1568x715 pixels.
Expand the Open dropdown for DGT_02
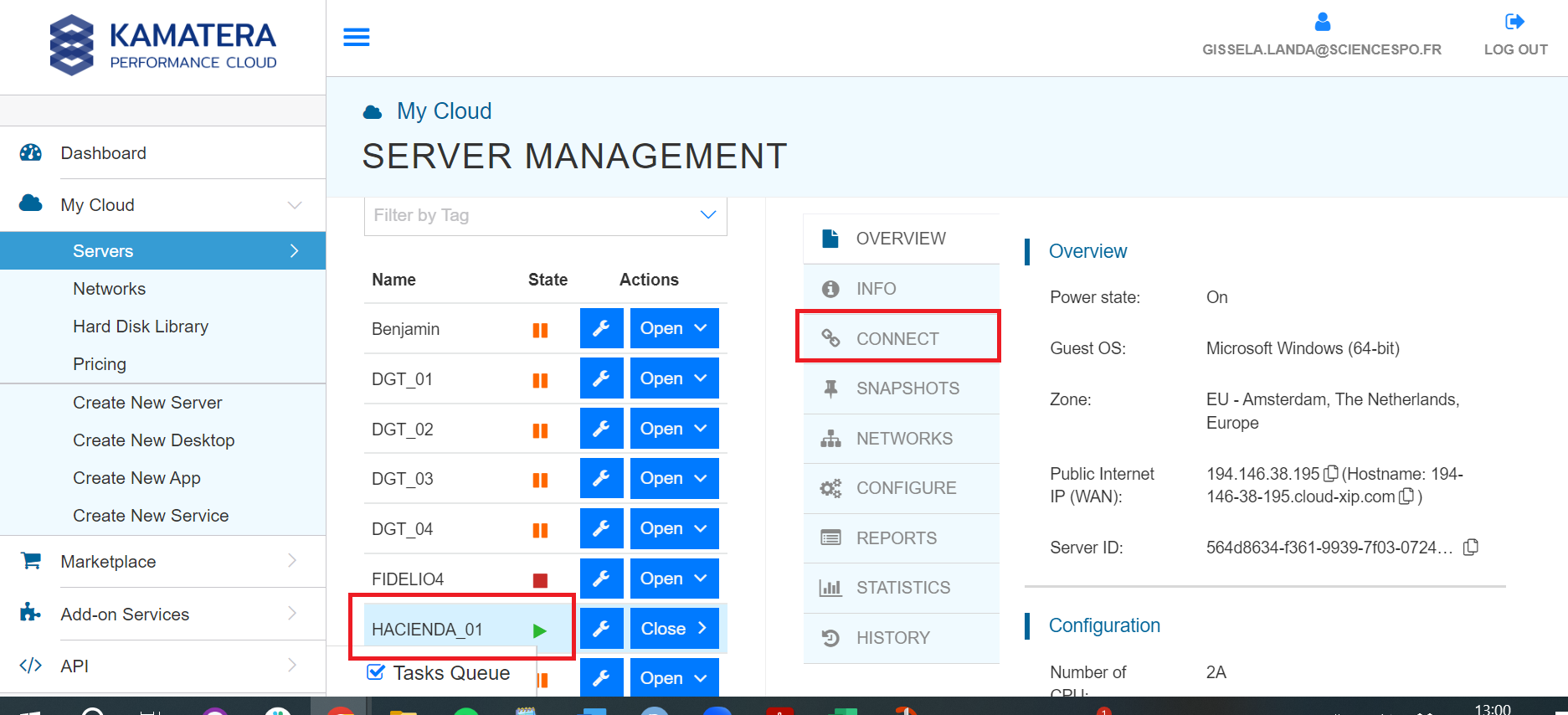pyautogui.click(x=674, y=429)
